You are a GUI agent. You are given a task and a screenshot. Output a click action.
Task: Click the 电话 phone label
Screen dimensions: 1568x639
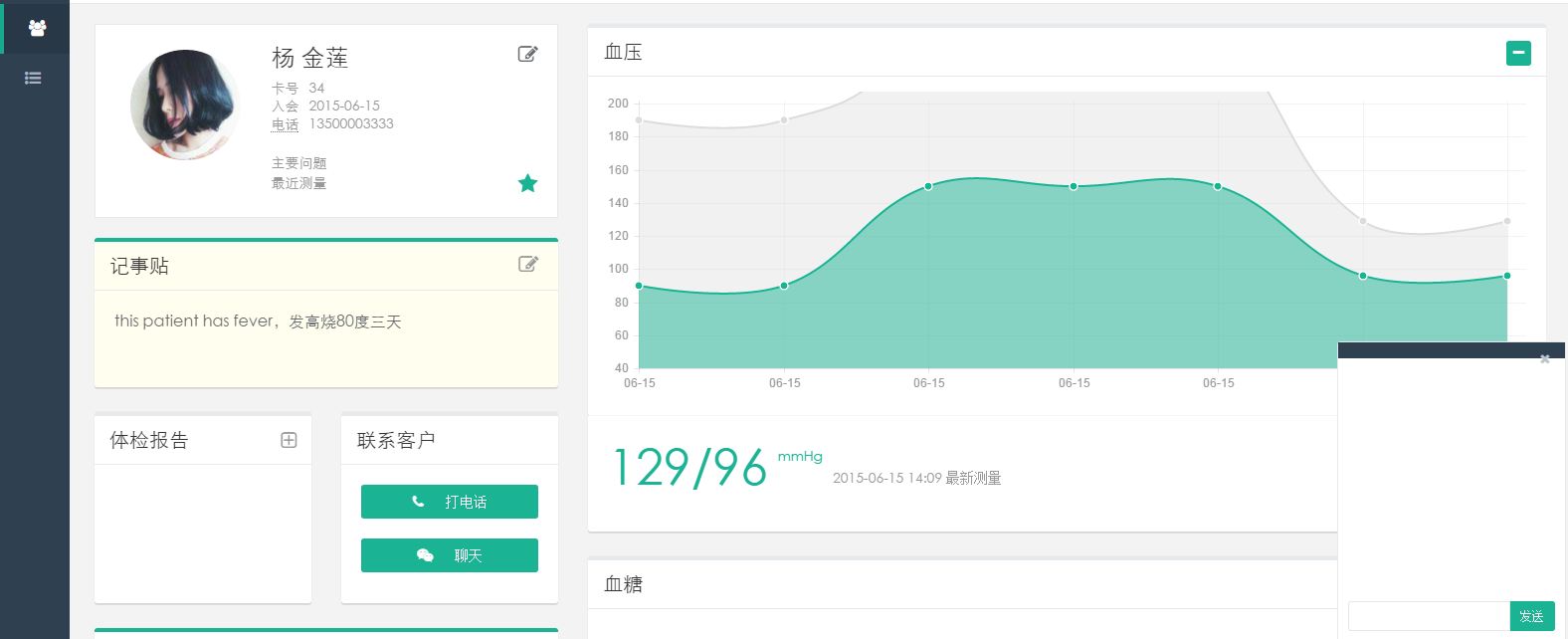coord(285,124)
